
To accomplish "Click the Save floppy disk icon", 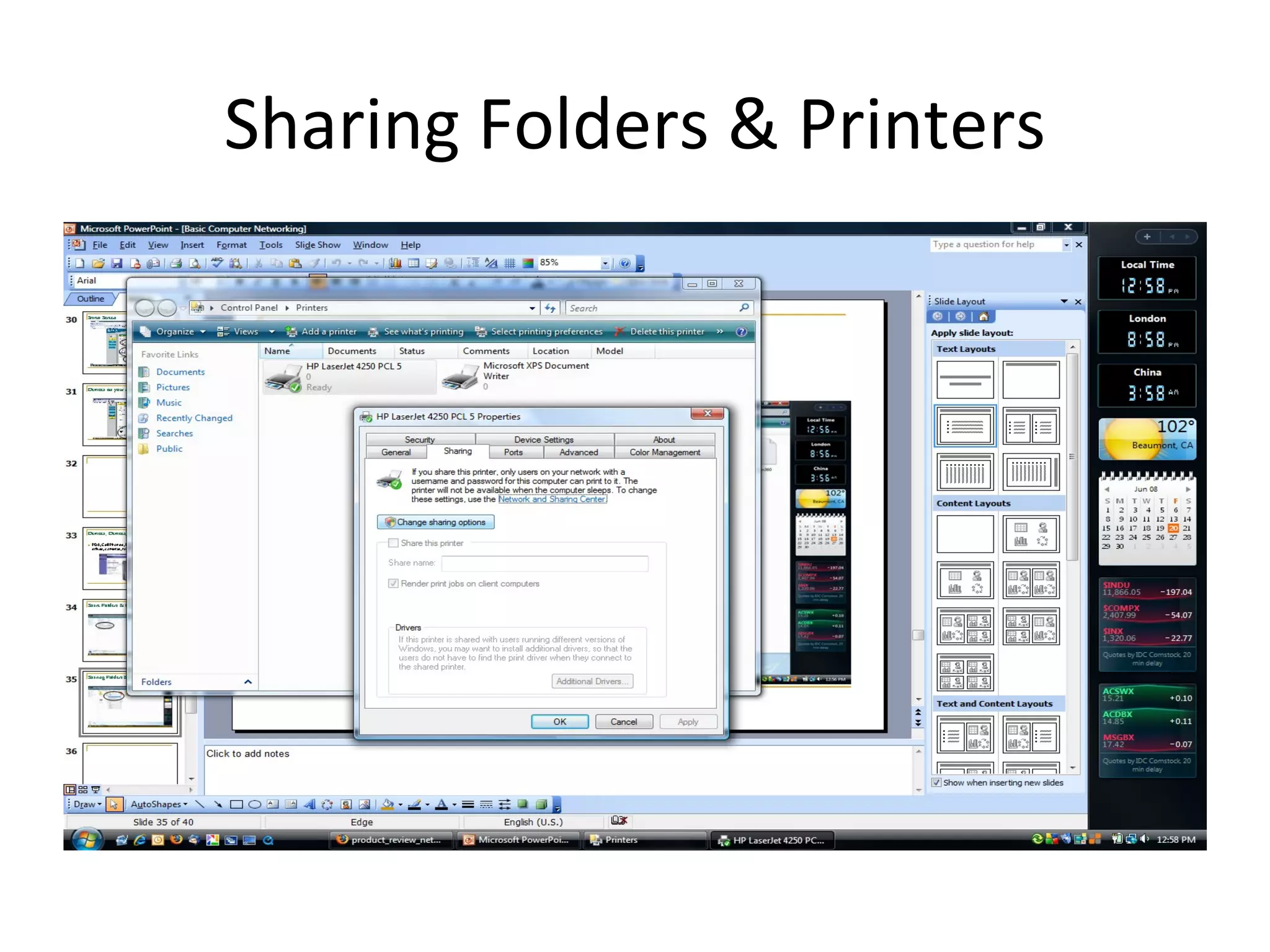I will click(117, 263).
